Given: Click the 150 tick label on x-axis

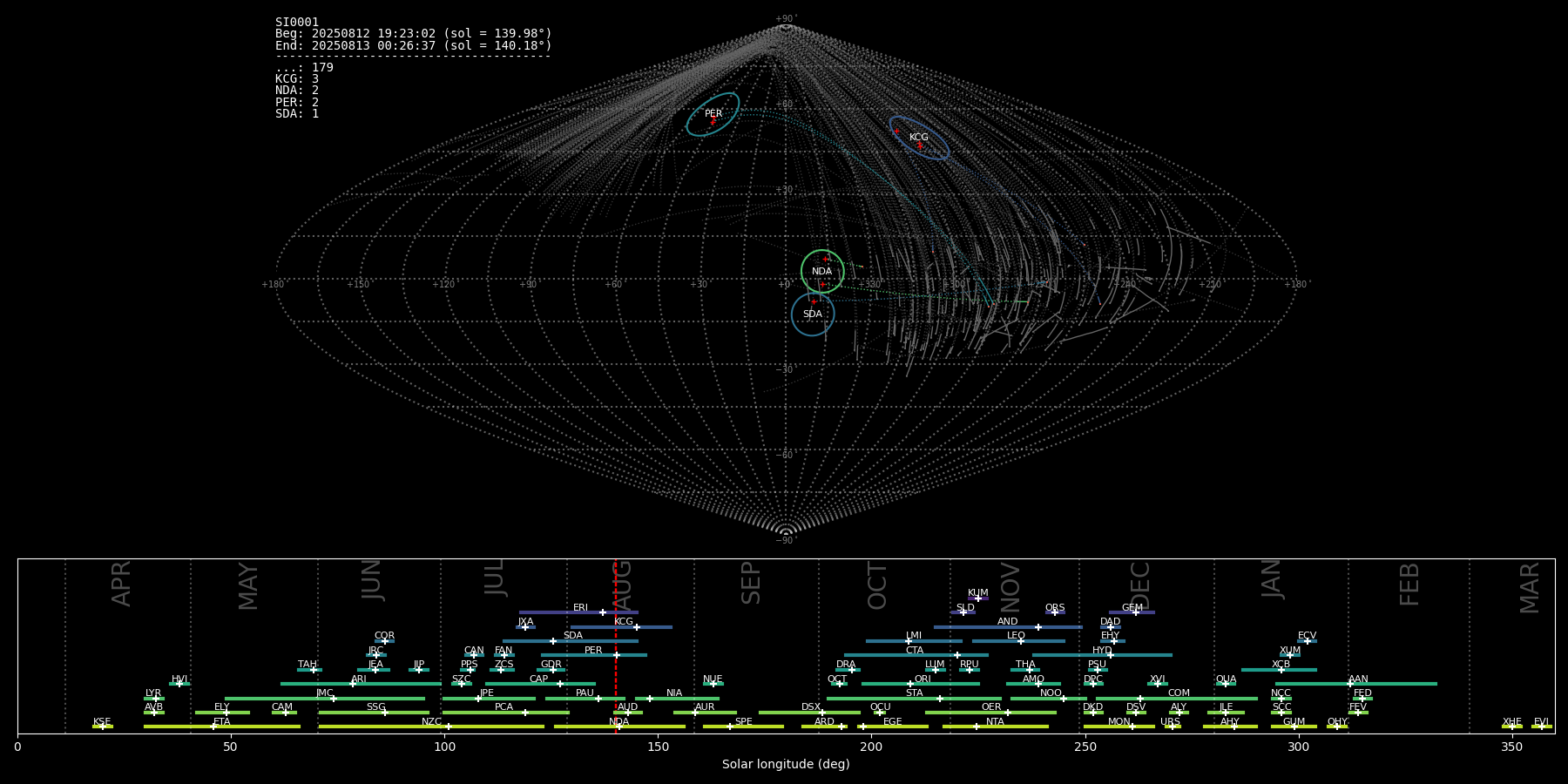Looking at the screenshot, I should pyautogui.click(x=658, y=747).
